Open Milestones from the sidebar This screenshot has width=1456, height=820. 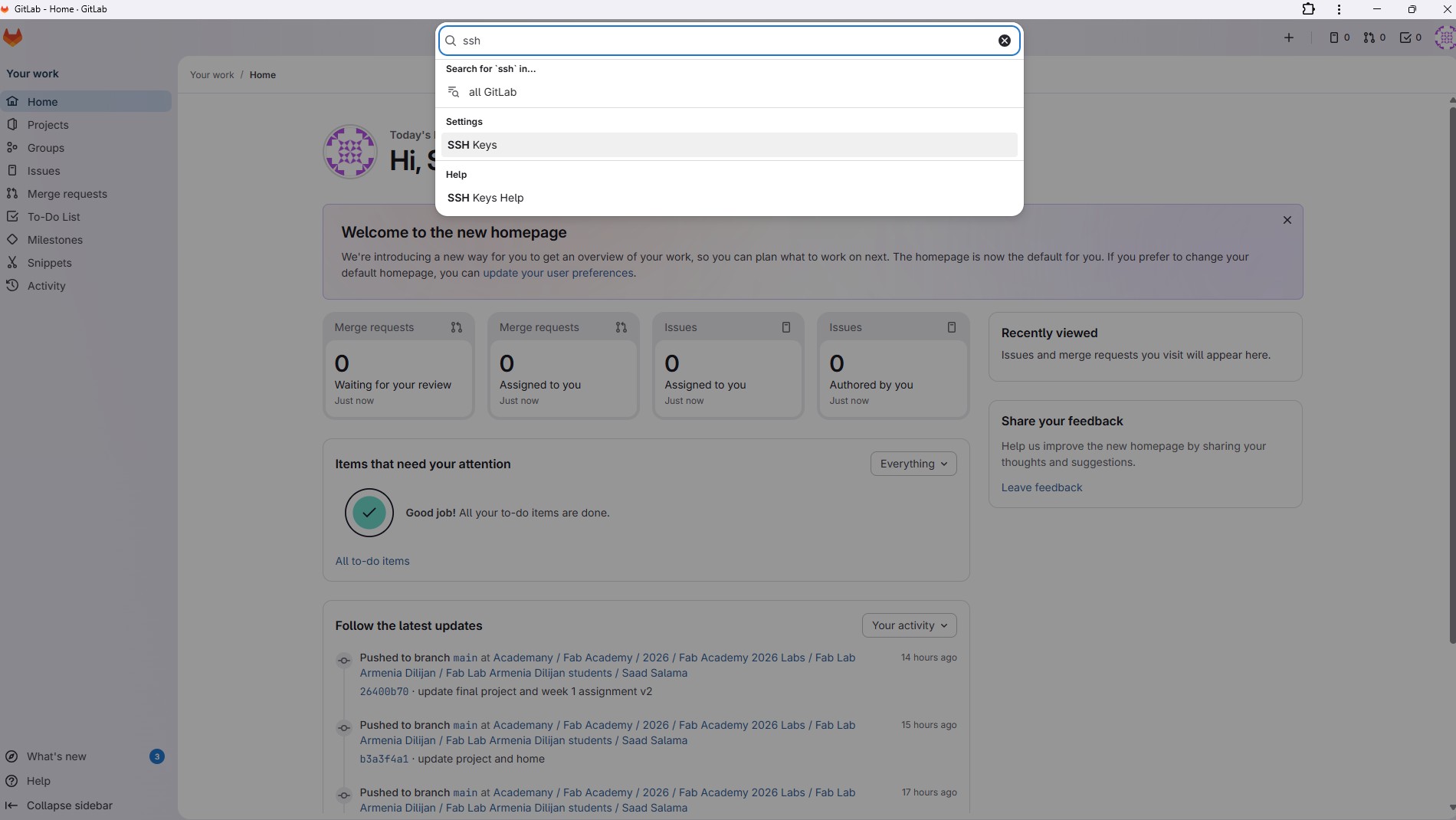[x=54, y=240]
